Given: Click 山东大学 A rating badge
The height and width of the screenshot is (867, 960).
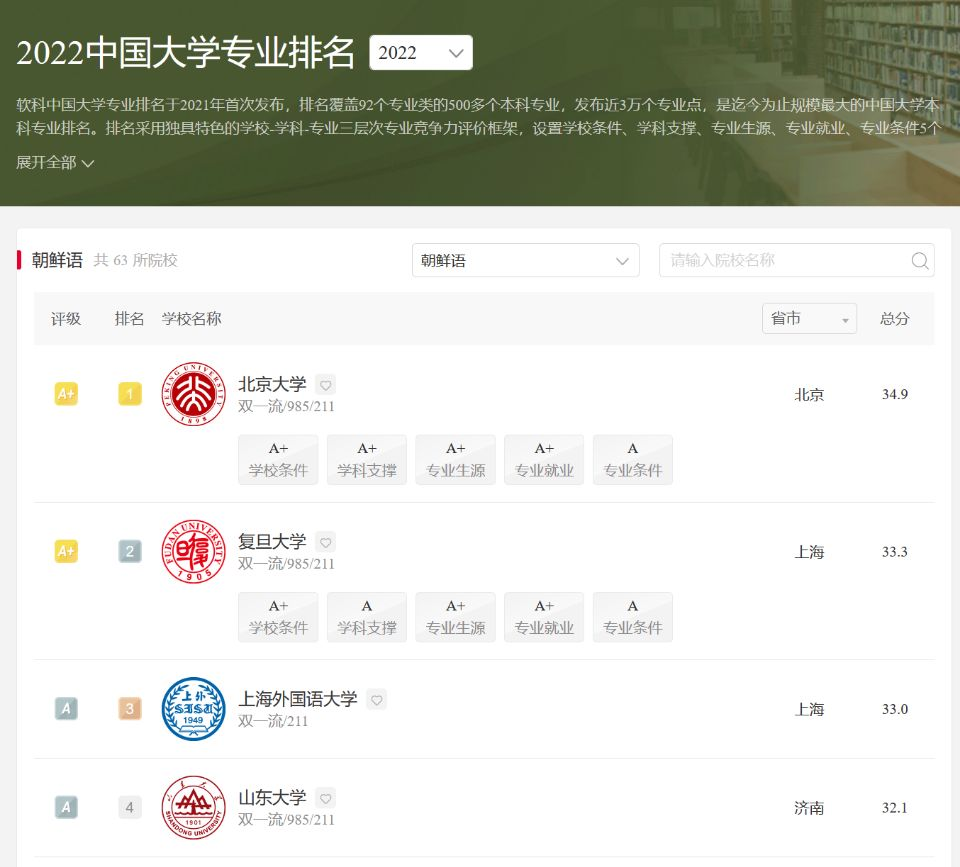Looking at the screenshot, I should 66,807.
